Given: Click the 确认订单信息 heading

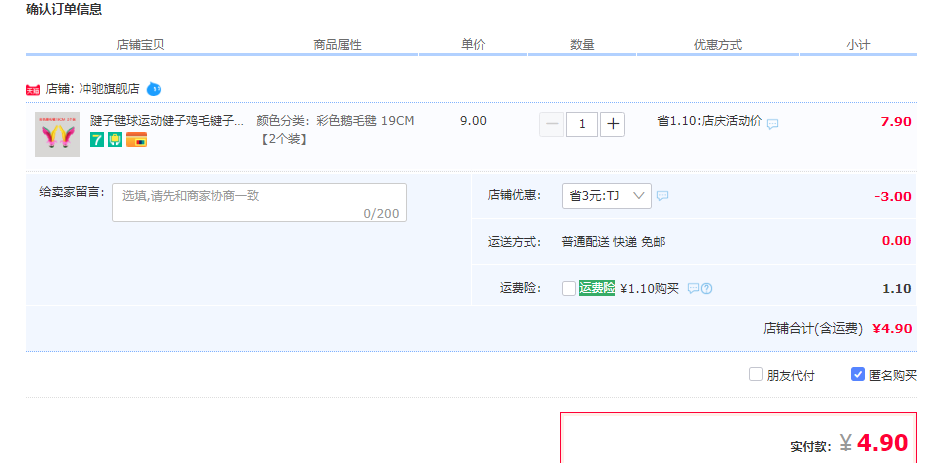Looking at the screenshot, I should coord(64,9).
